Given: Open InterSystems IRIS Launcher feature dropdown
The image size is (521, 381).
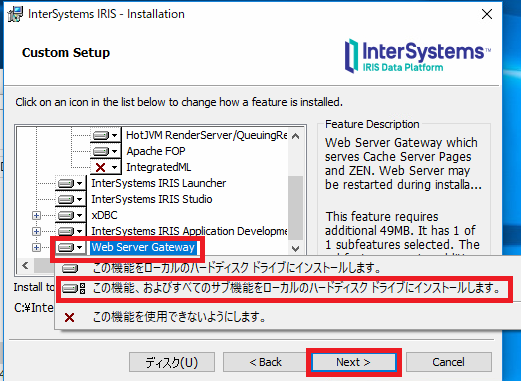Looking at the screenshot, I should point(70,183).
